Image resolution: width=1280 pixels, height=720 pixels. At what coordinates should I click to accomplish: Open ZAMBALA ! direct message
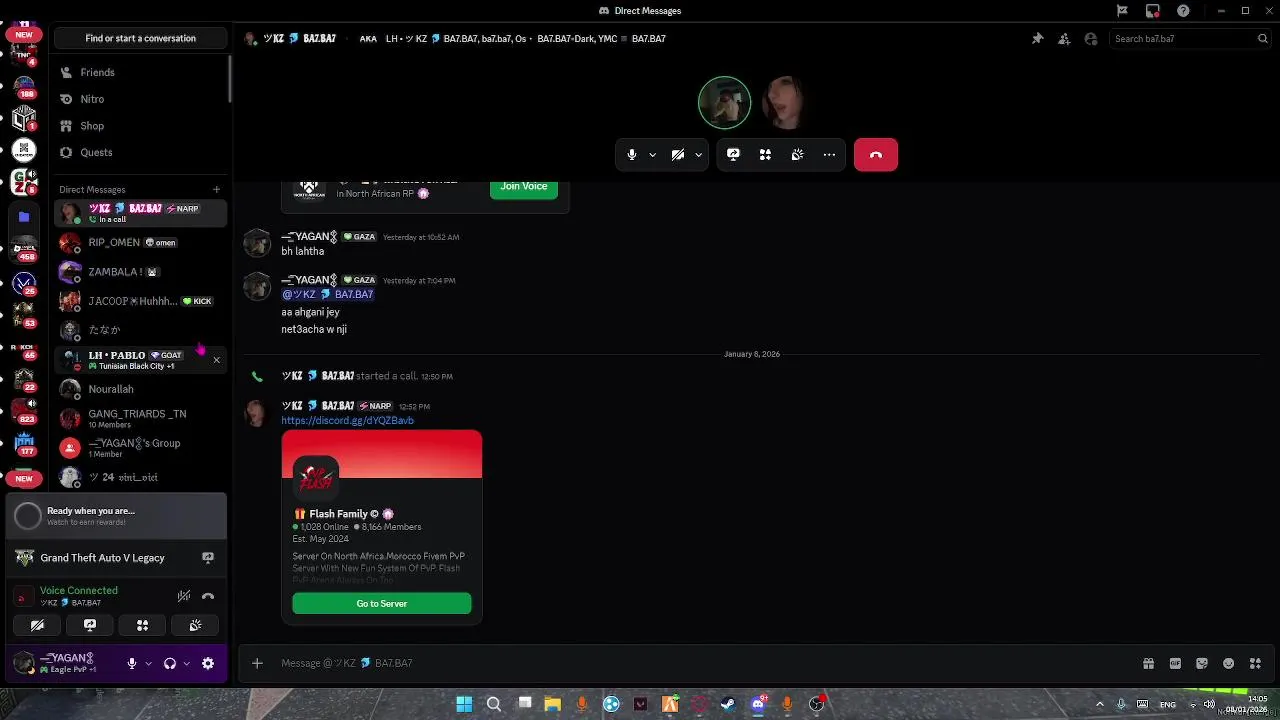point(140,272)
